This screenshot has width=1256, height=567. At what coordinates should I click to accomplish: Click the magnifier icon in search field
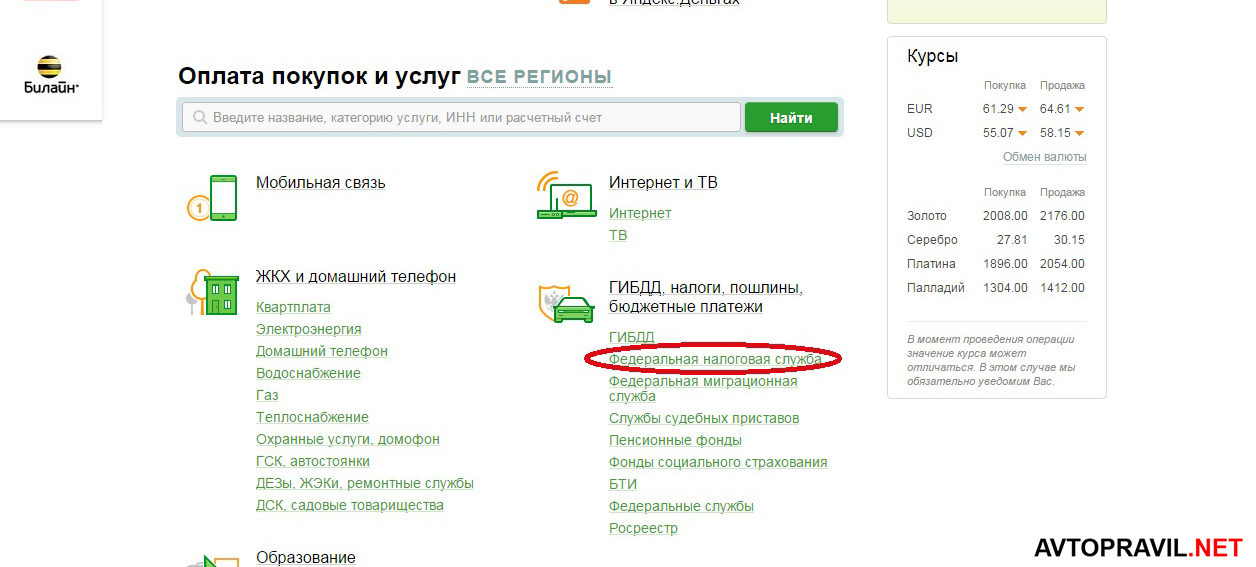click(199, 117)
